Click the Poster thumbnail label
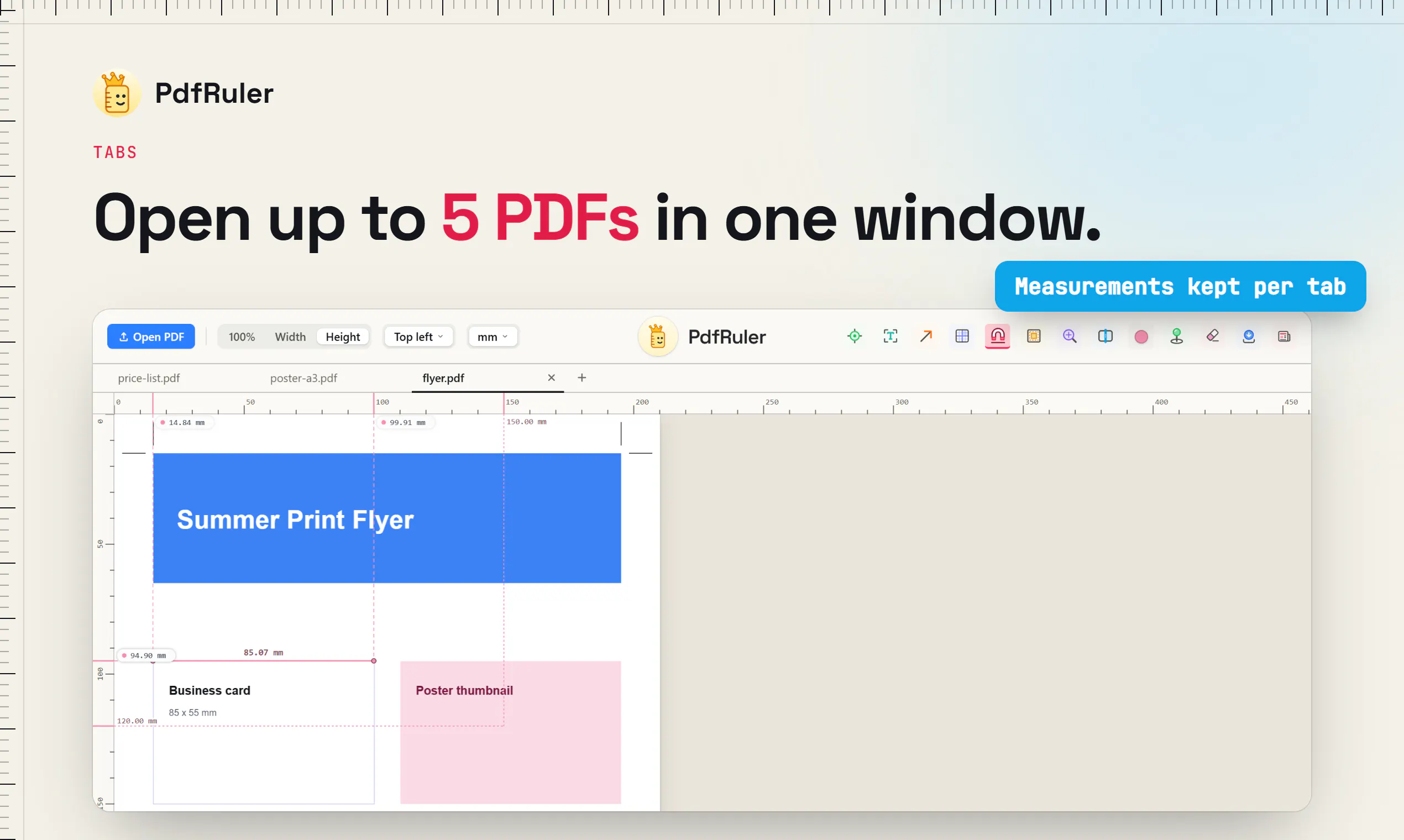Image resolution: width=1404 pixels, height=840 pixels. (x=464, y=691)
